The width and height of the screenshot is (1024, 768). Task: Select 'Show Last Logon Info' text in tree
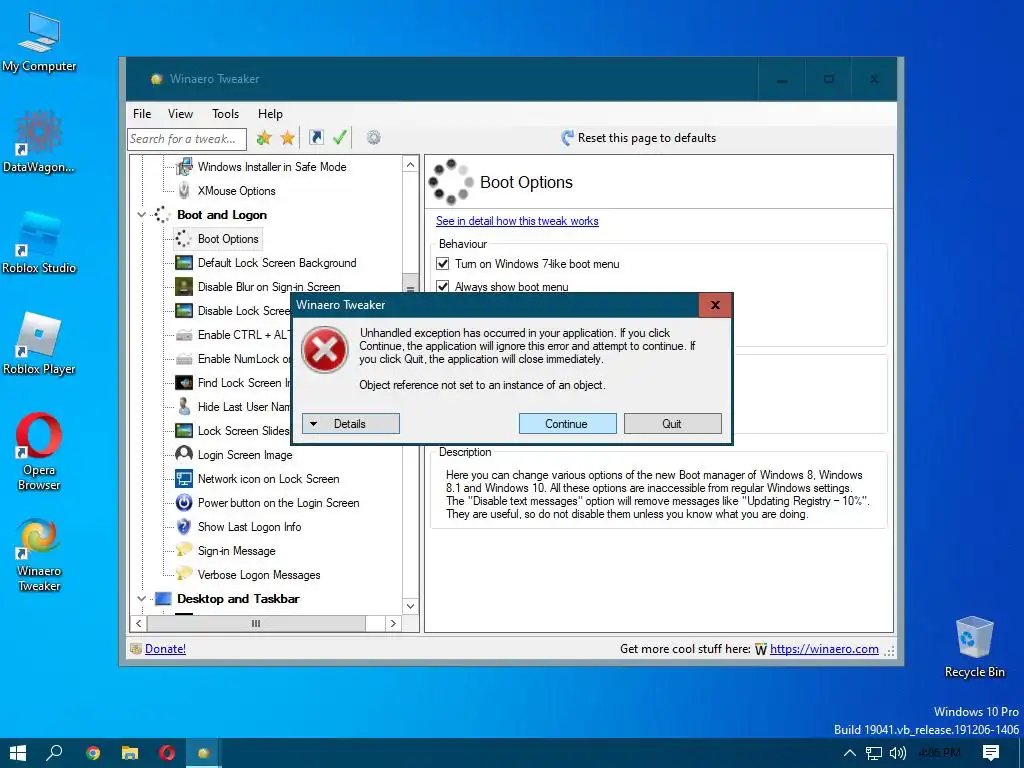point(249,527)
